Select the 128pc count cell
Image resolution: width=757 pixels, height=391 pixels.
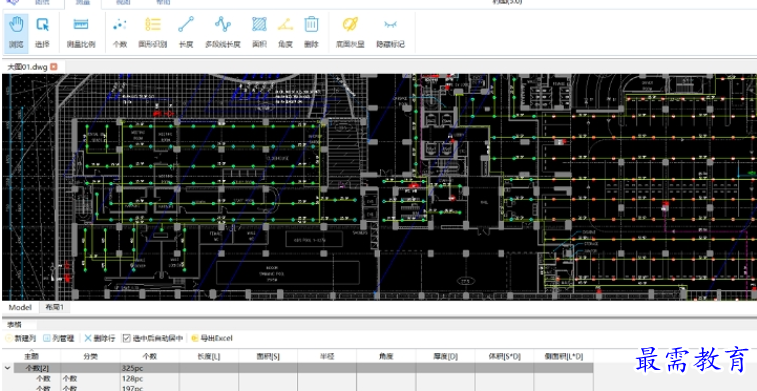tap(149, 379)
